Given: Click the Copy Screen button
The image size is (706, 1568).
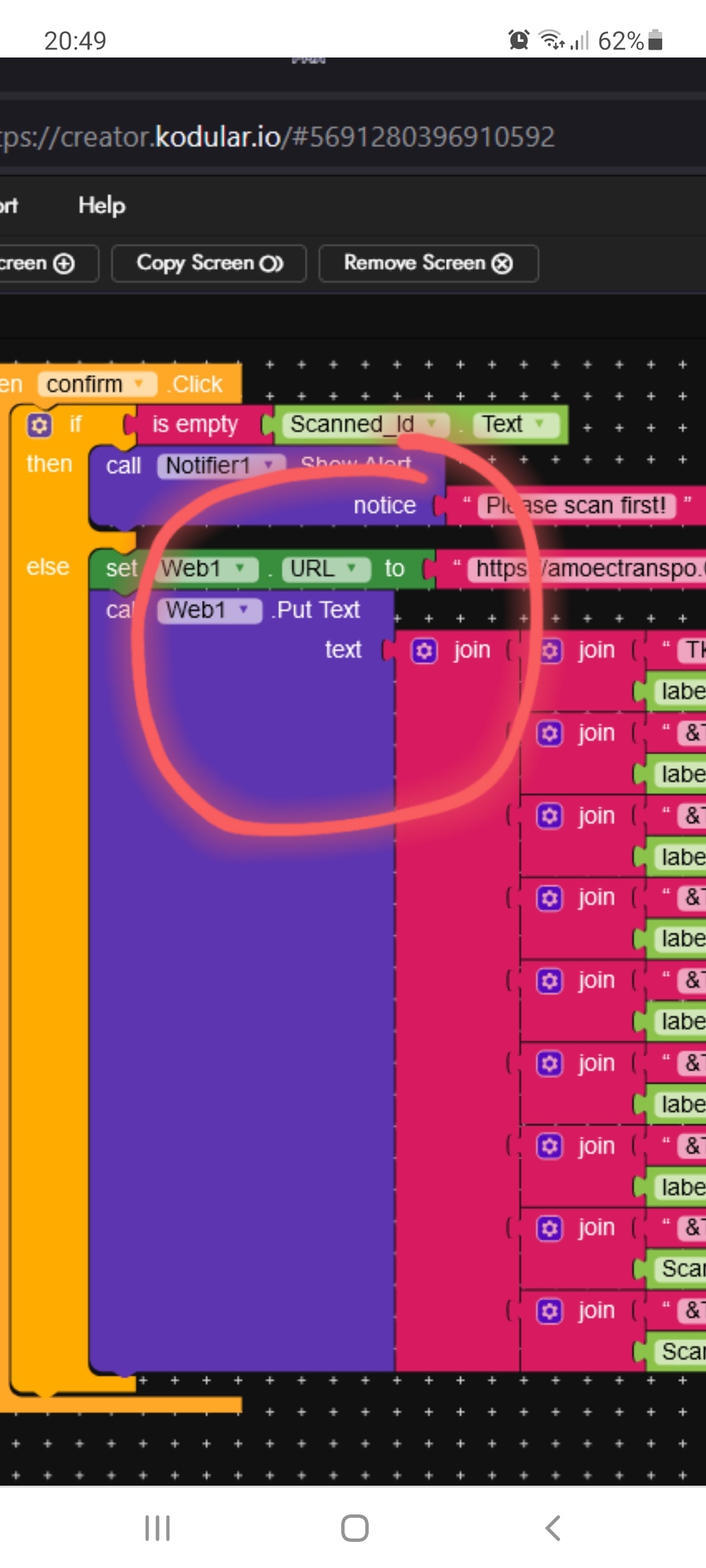Looking at the screenshot, I should (209, 263).
